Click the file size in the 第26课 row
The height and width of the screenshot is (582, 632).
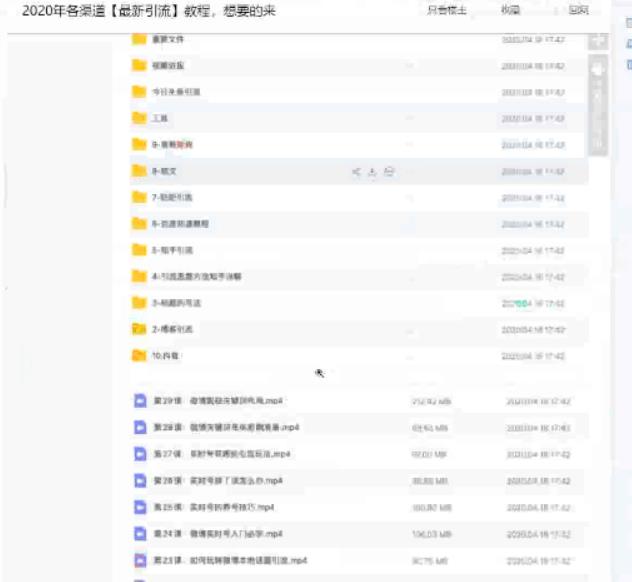[430, 481]
